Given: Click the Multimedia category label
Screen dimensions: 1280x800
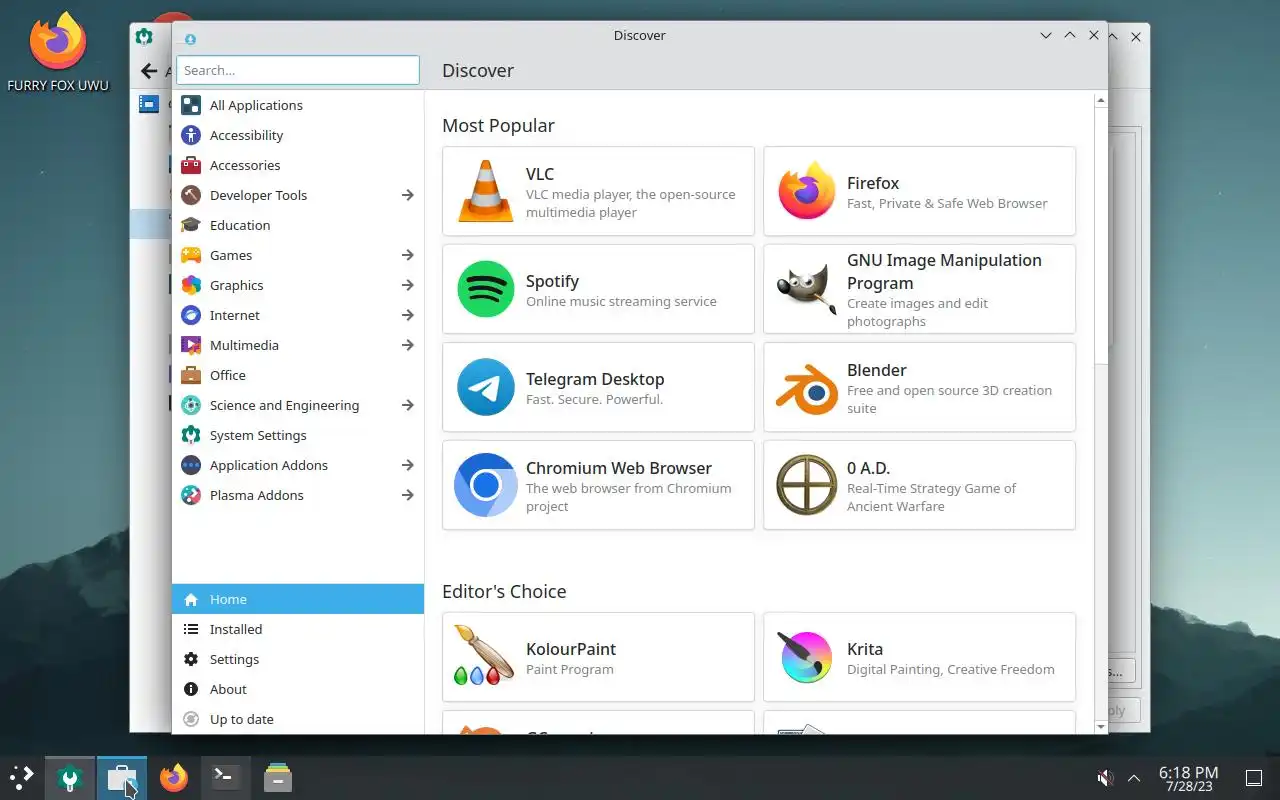Looking at the screenshot, I should 244,345.
